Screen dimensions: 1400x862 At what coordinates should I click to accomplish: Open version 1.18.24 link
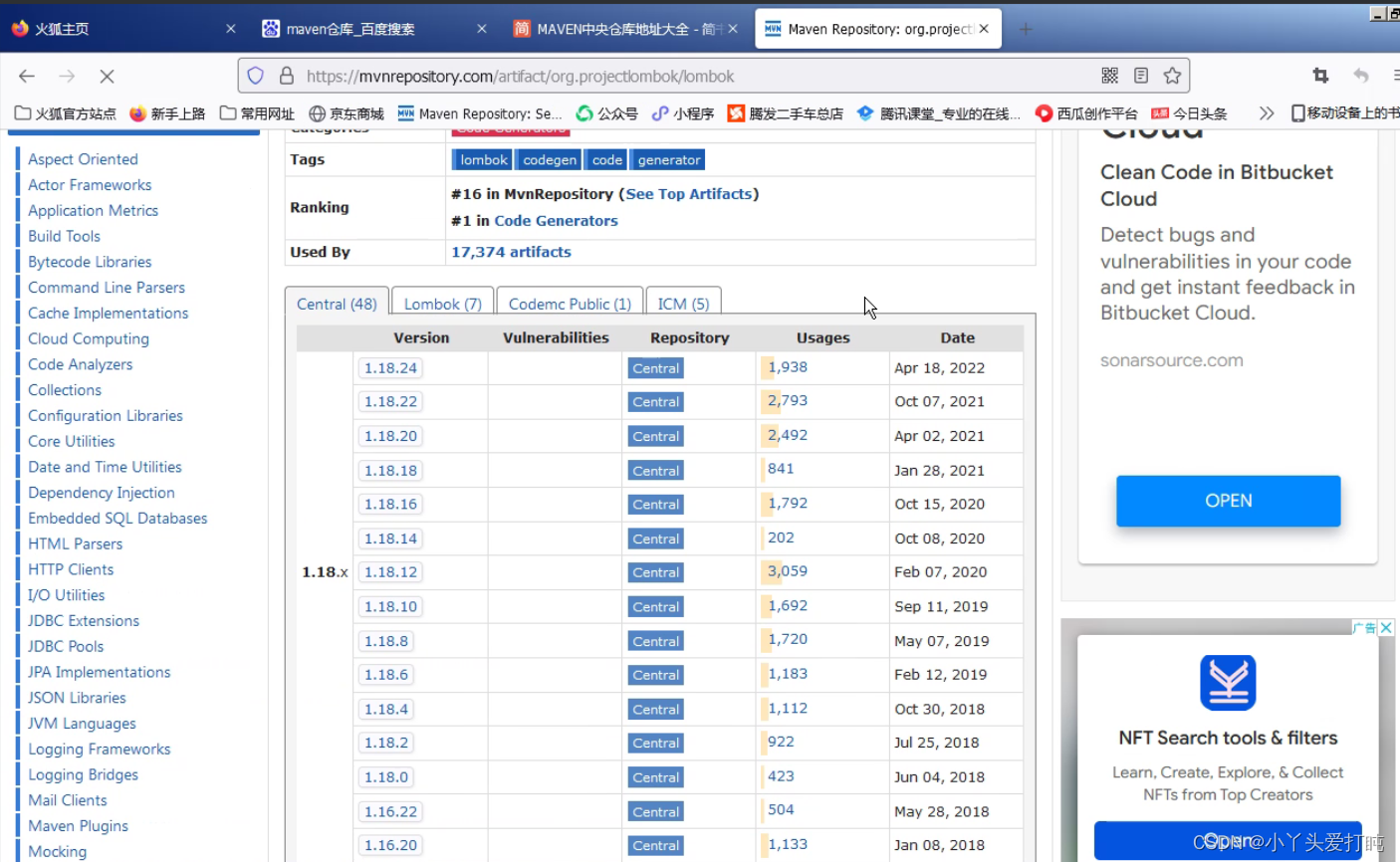point(390,368)
